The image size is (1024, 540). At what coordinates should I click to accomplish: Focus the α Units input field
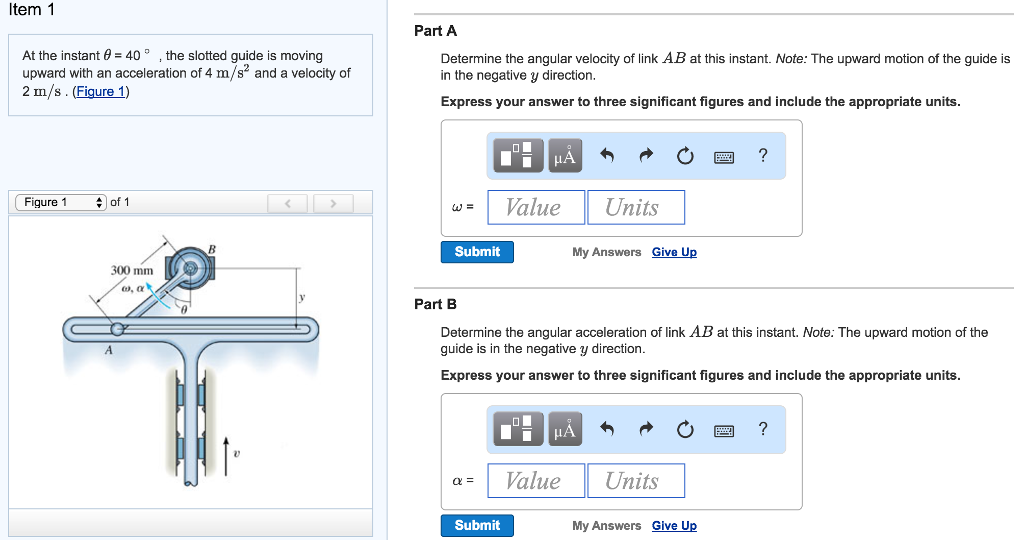(636, 481)
